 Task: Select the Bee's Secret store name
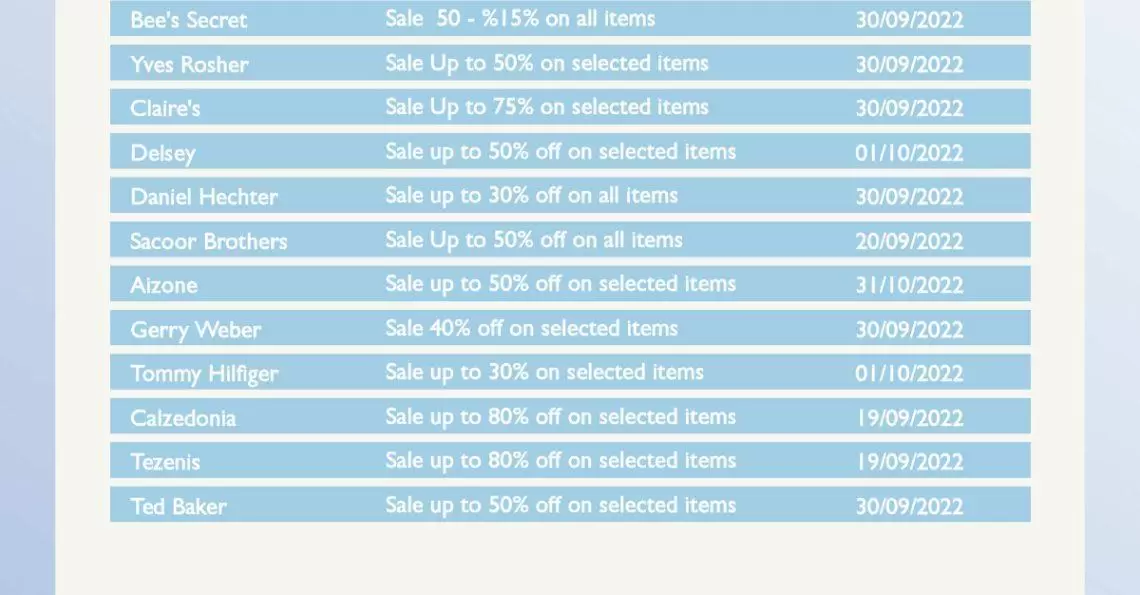(188, 20)
